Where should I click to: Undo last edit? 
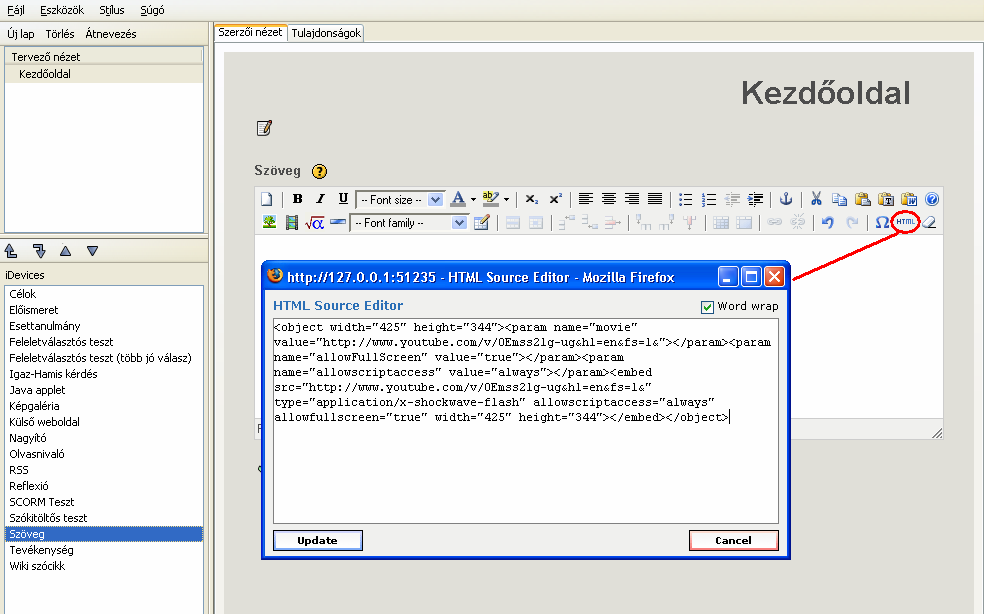828,222
